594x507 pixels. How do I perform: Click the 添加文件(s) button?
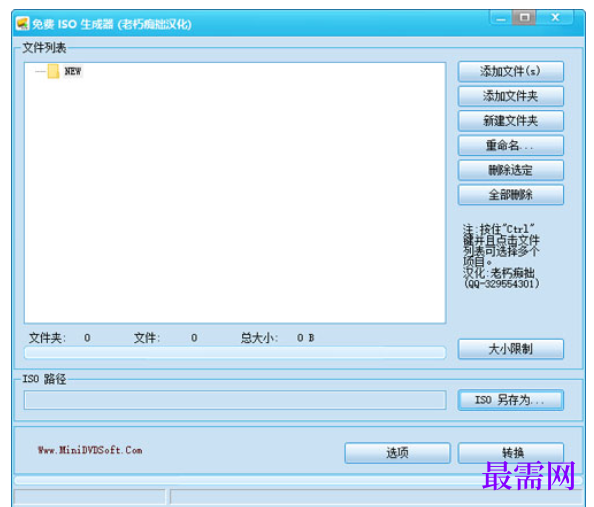pyautogui.click(x=510, y=71)
